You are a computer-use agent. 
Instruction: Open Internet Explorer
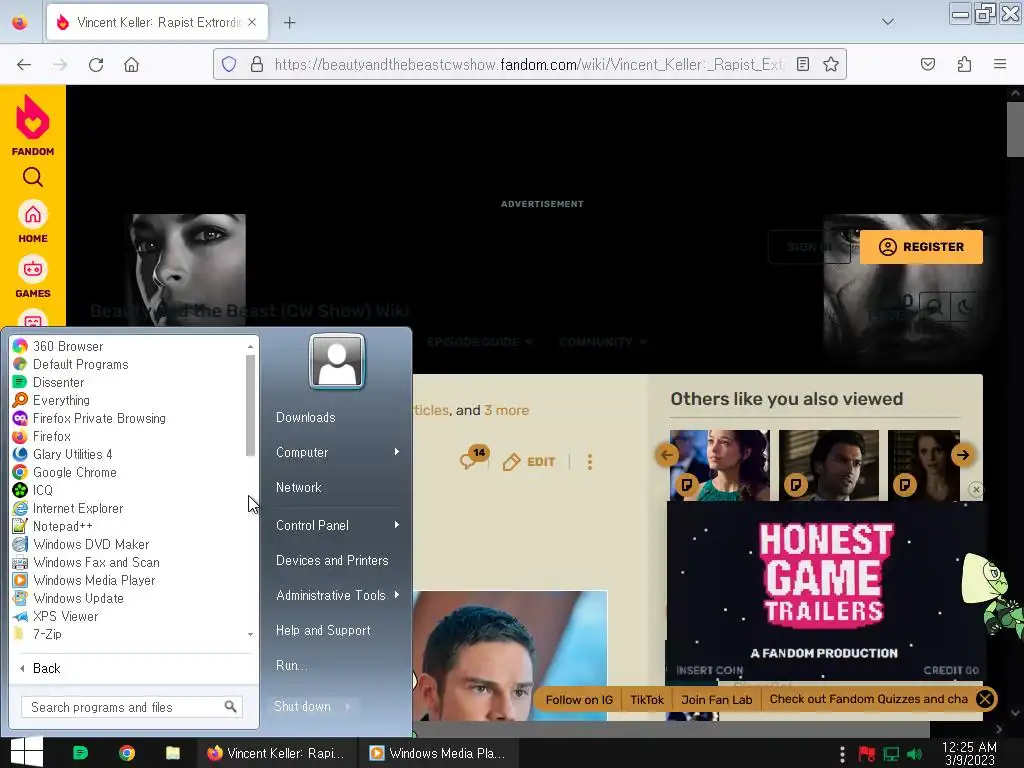coord(78,508)
